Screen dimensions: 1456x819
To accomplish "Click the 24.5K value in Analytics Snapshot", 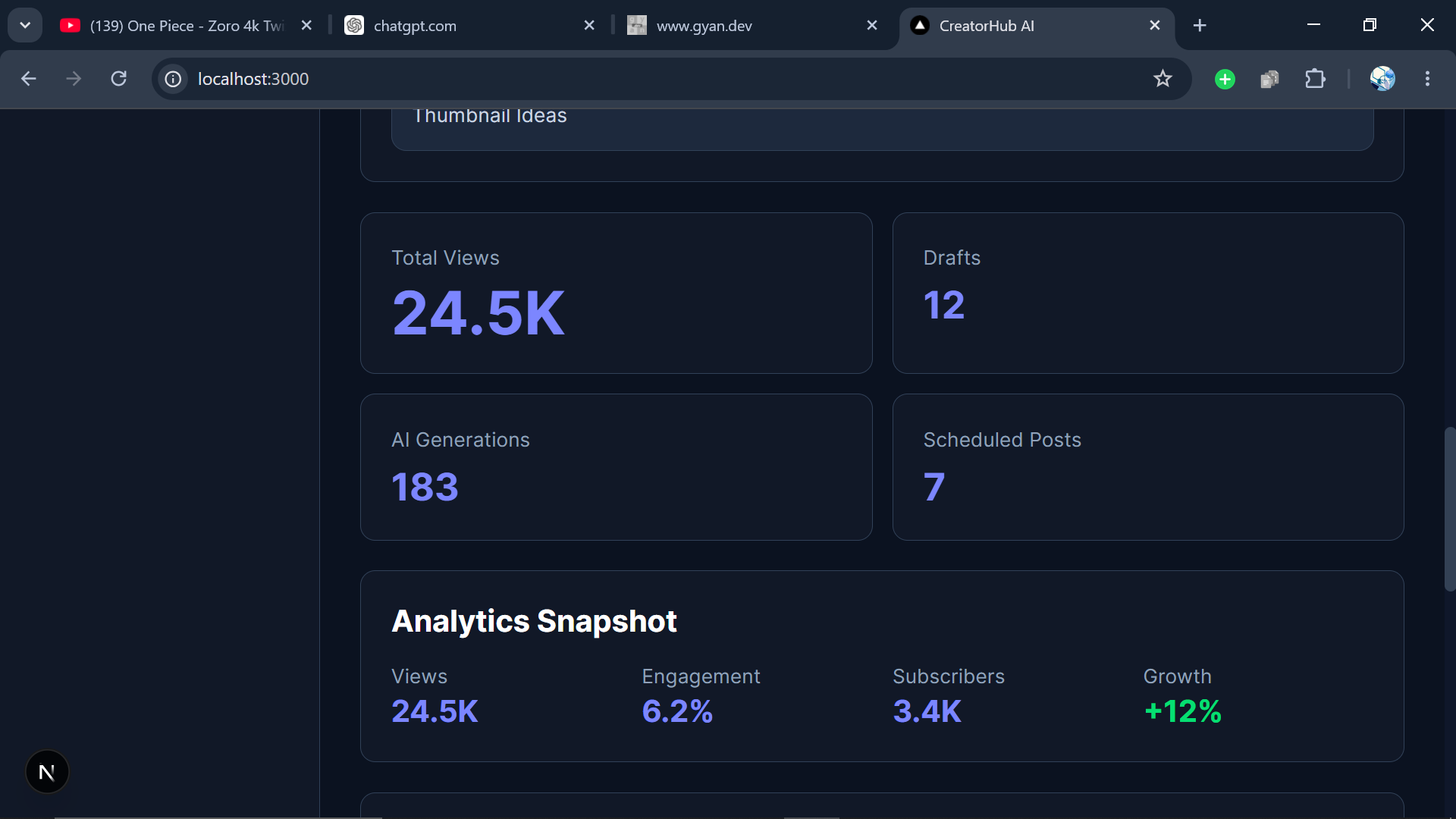I will tap(435, 711).
